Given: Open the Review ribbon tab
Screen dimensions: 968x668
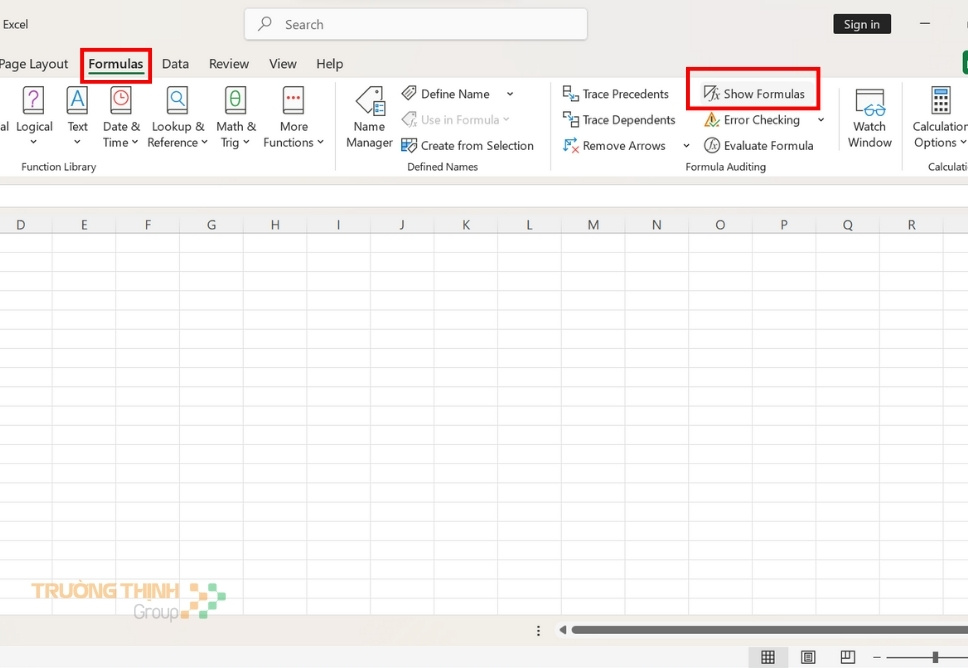Looking at the screenshot, I should pos(228,63).
